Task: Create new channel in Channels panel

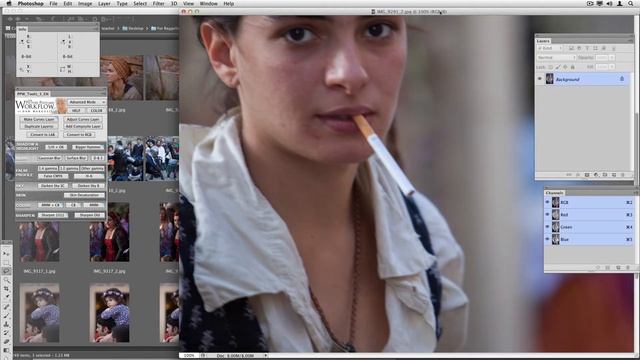Action: 618,268
